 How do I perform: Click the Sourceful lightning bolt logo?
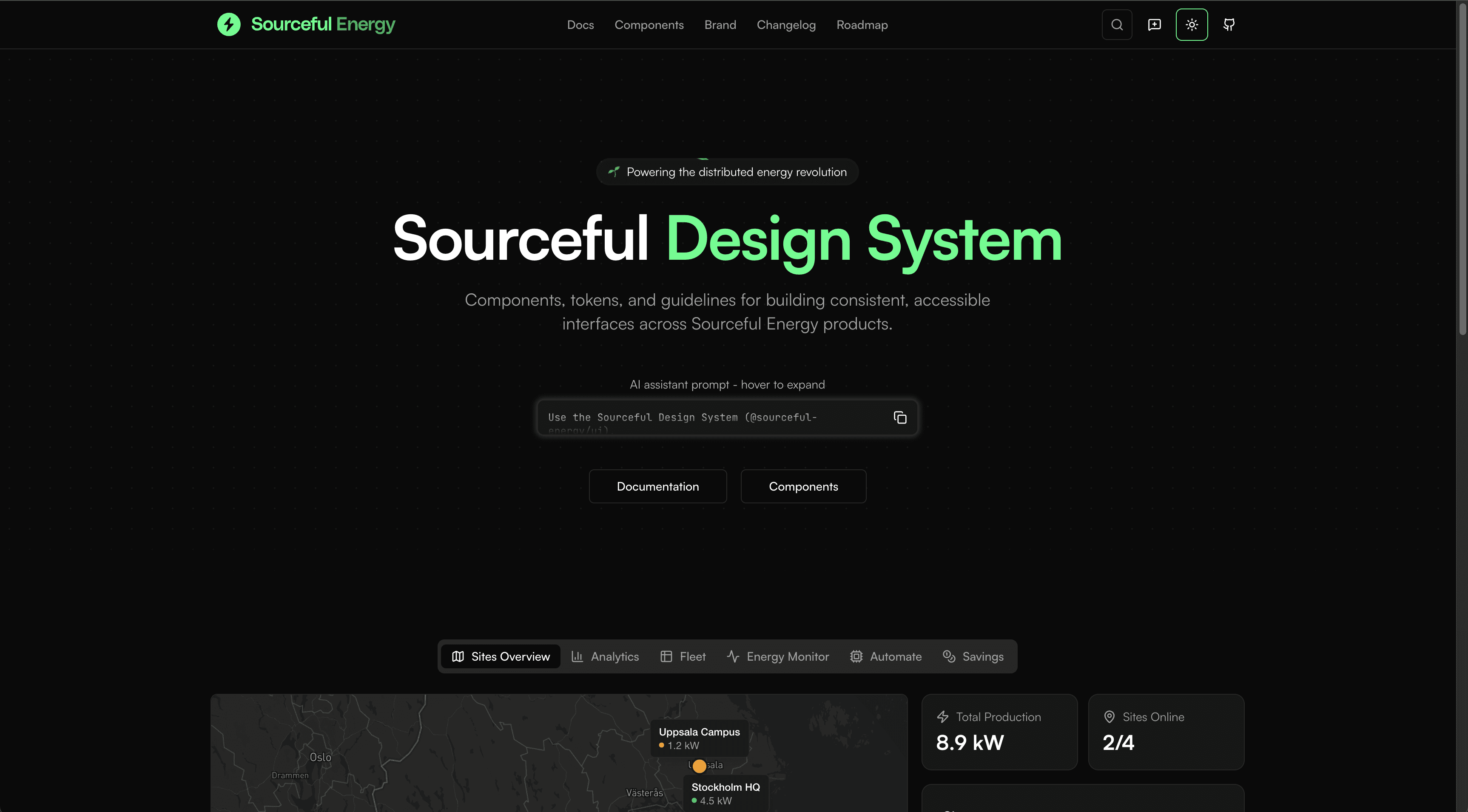tap(229, 25)
